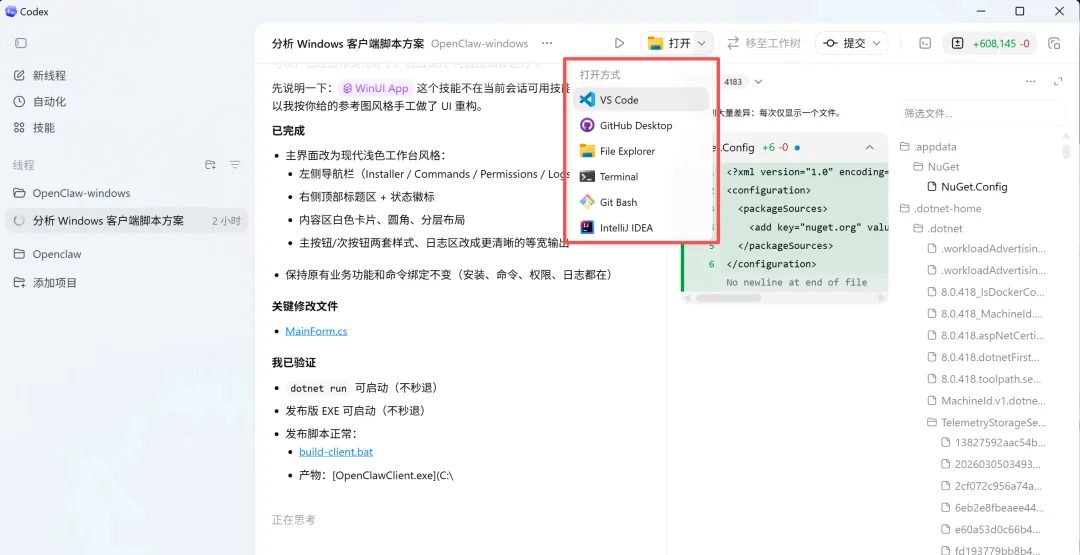
Task: Focus the 筛选文件 filter input
Action: 981,113
